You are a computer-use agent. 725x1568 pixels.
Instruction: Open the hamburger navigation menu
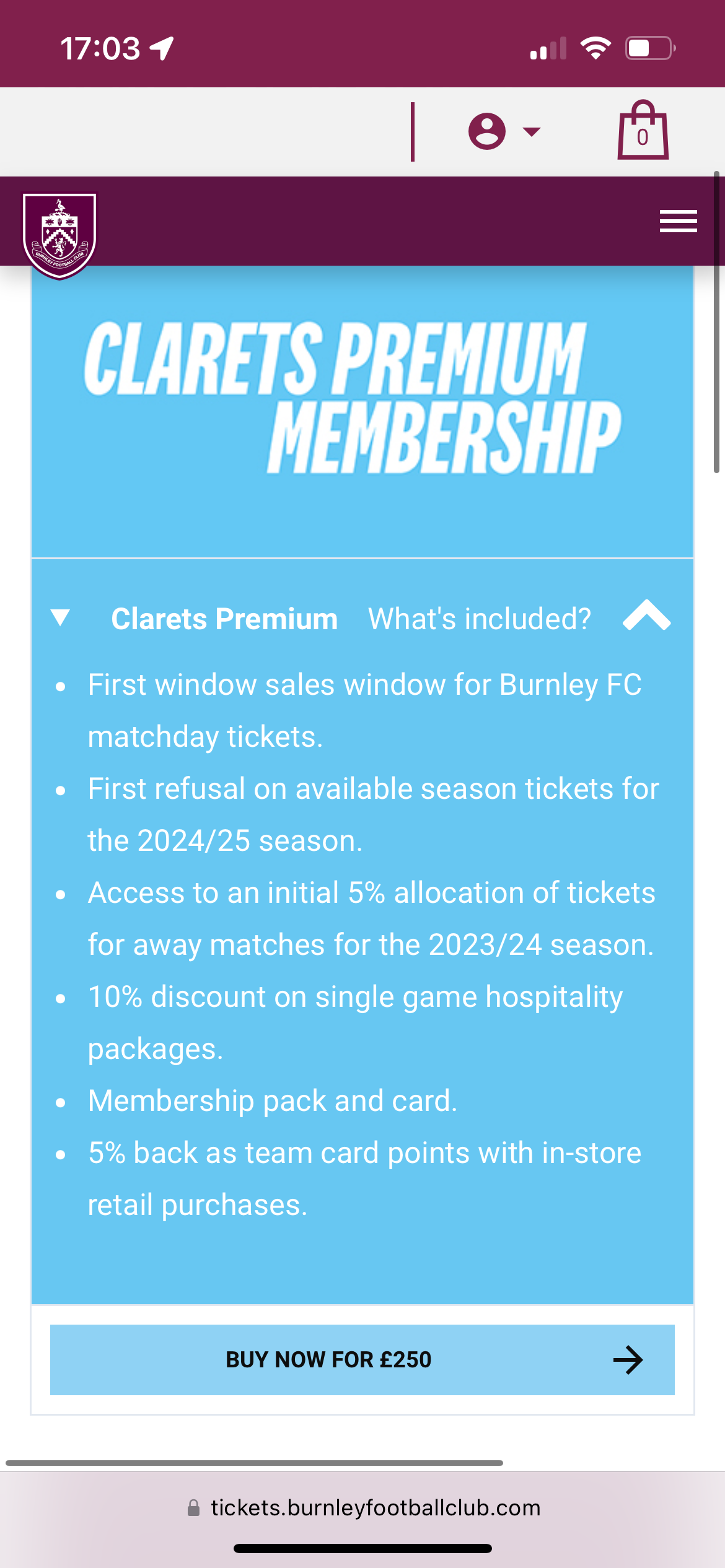coord(678,222)
